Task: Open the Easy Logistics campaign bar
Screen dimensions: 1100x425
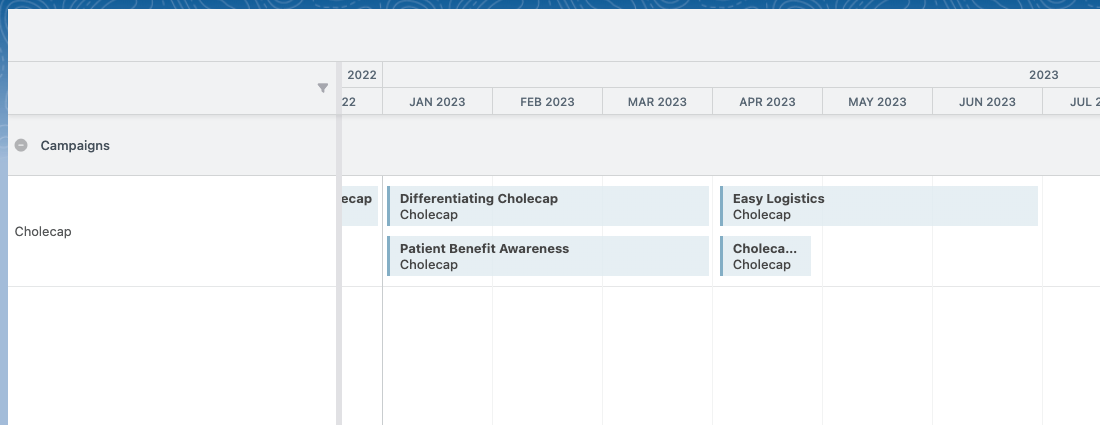Action: [879, 206]
